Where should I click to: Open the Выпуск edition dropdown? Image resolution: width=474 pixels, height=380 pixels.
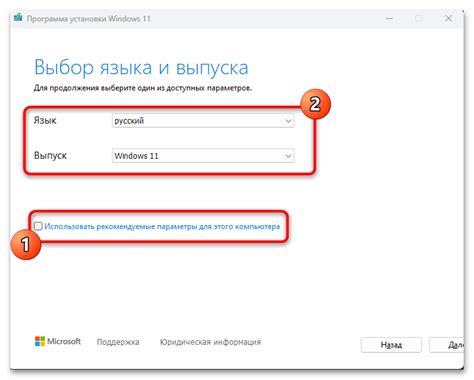(203, 156)
